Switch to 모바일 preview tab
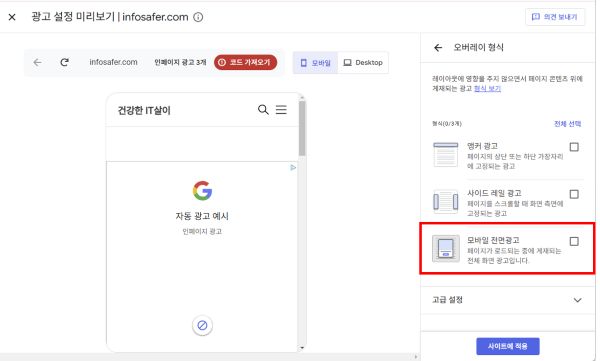The width and height of the screenshot is (600, 361). tap(316, 63)
